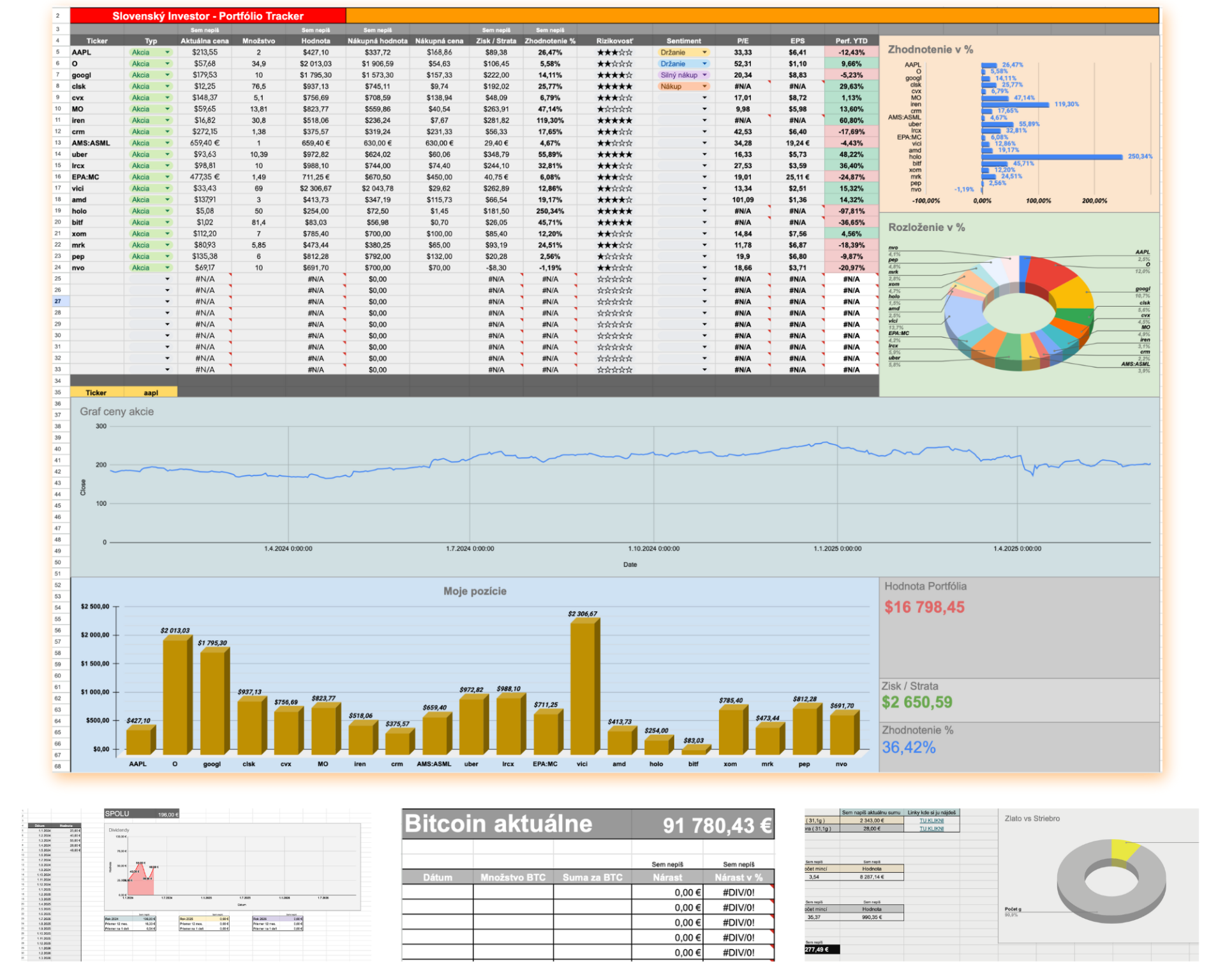Open the empty Typ dropdown in row 25
This screenshot has height=980, width=1225.
(167, 279)
